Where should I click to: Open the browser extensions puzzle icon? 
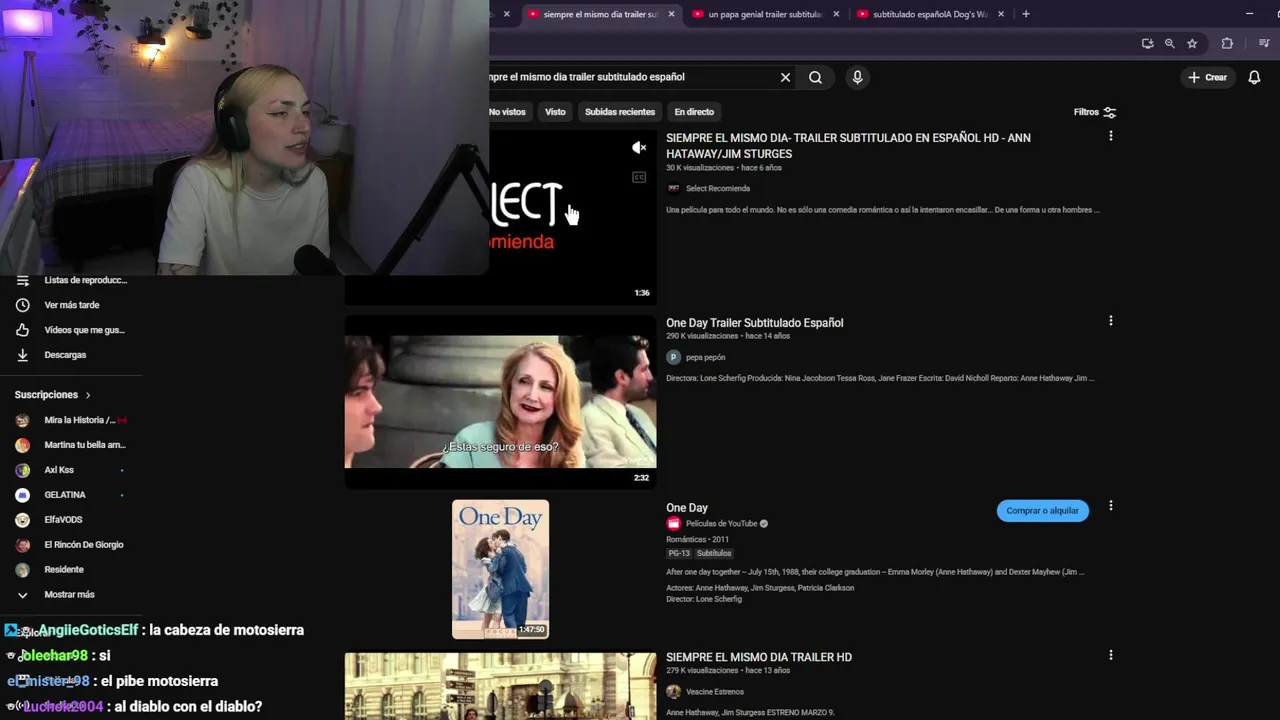click(x=1227, y=44)
